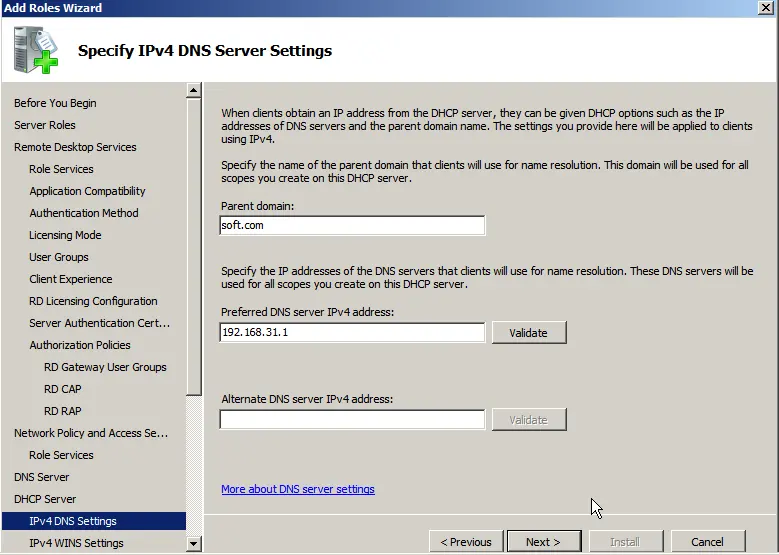Viewport: 779px width, 555px height.
Task: Cancel the Add Roles Wizard
Action: 706,542
